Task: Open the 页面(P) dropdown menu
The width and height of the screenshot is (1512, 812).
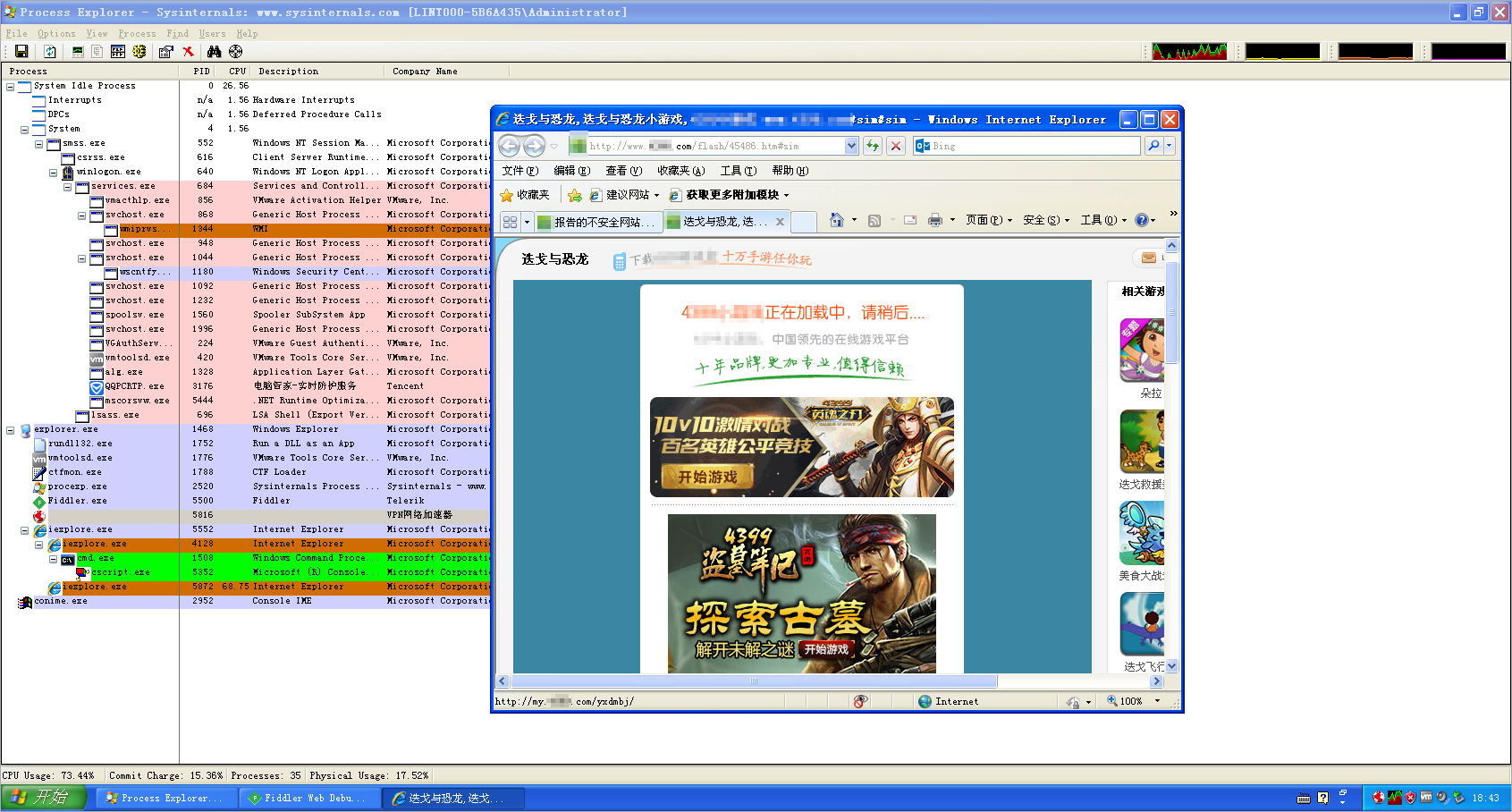Action: pos(989,220)
